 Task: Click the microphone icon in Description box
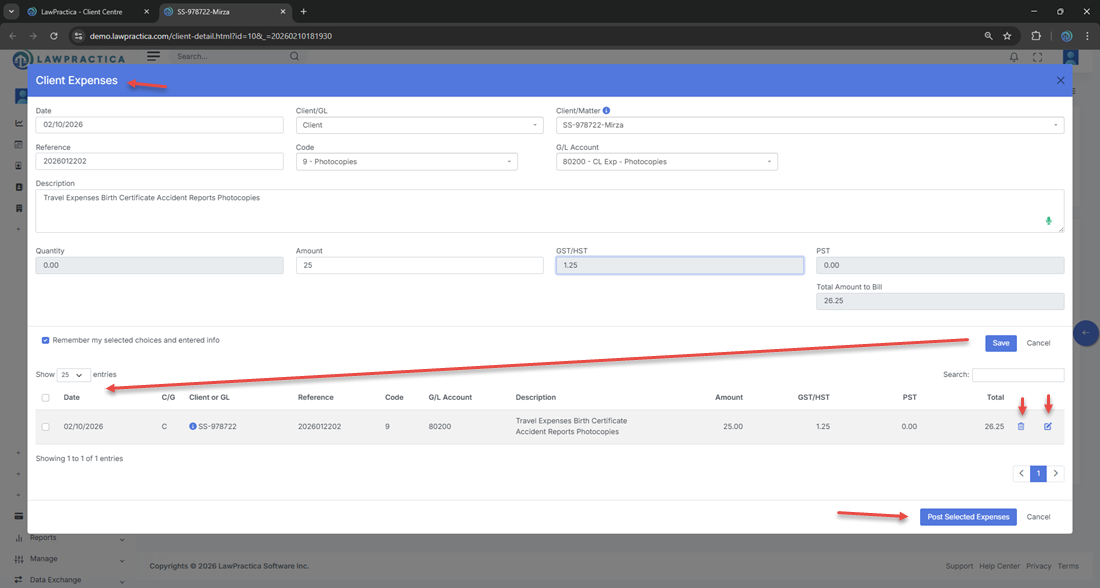(1048, 221)
